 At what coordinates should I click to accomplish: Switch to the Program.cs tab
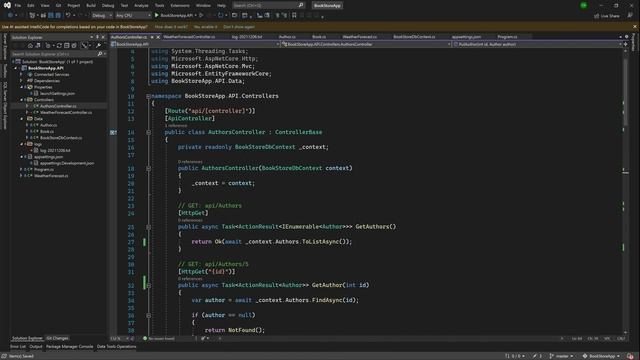click(507, 37)
